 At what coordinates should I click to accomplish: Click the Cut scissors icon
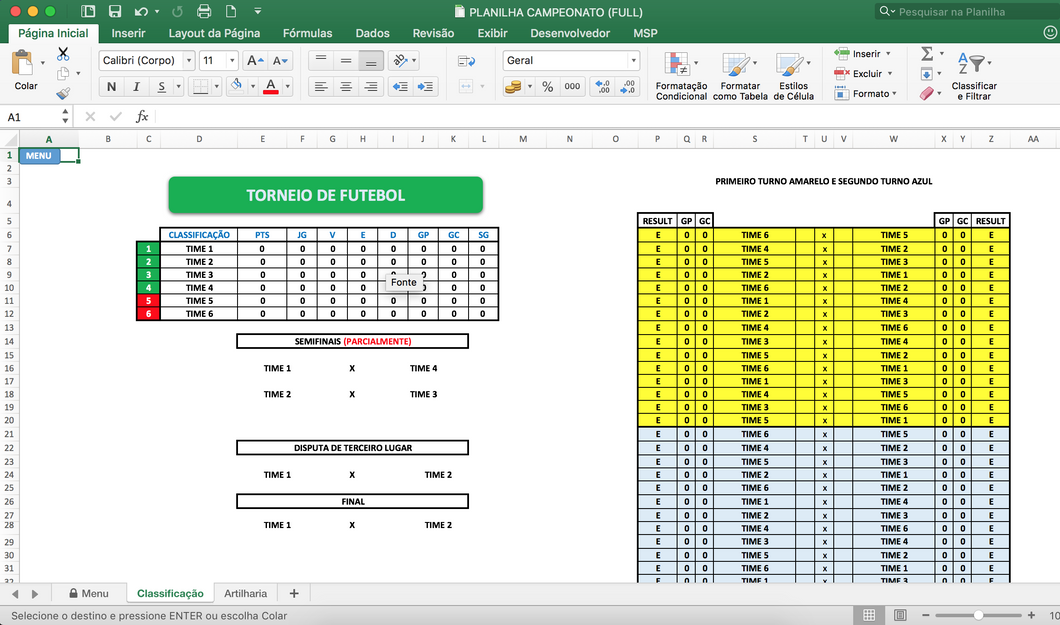tap(63, 53)
